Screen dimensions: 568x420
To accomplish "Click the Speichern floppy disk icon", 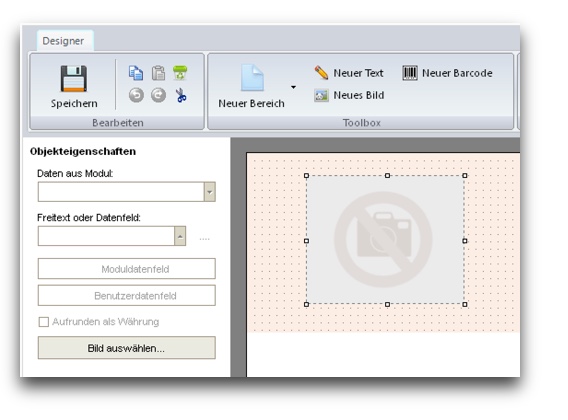I will (74, 79).
